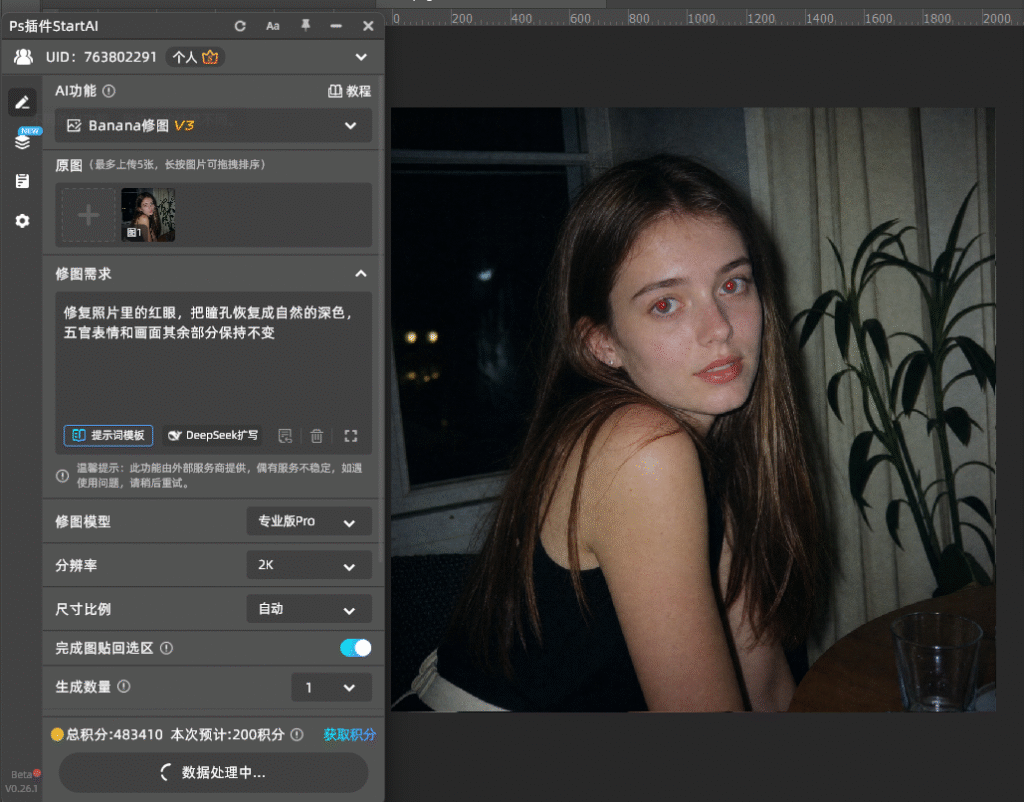This screenshot has height=802, width=1024.
Task: Open the 生成数量 dropdown showing 1
Action: [x=331, y=687]
